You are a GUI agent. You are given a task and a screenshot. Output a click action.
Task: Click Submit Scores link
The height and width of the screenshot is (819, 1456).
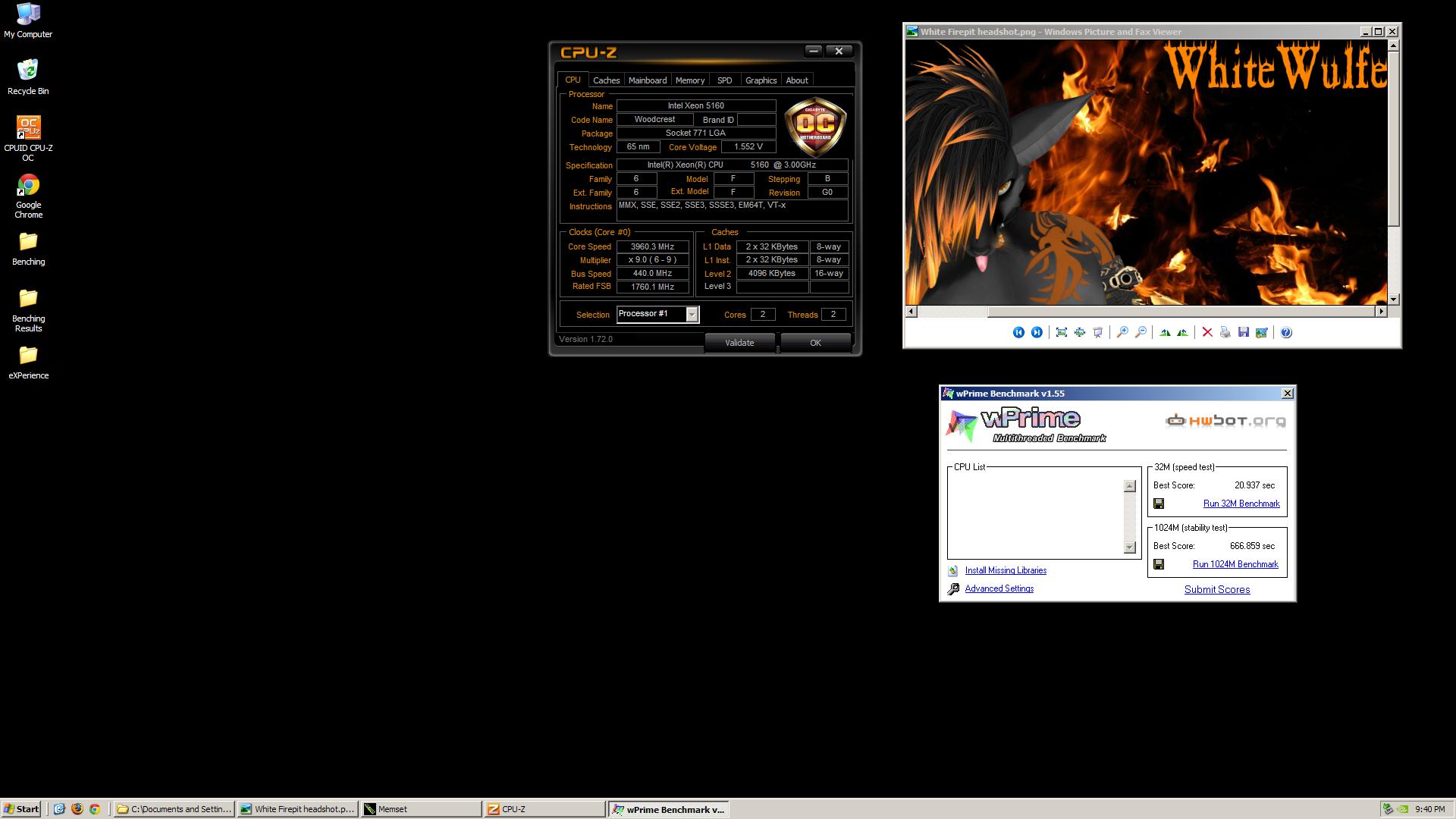click(1217, 589)
